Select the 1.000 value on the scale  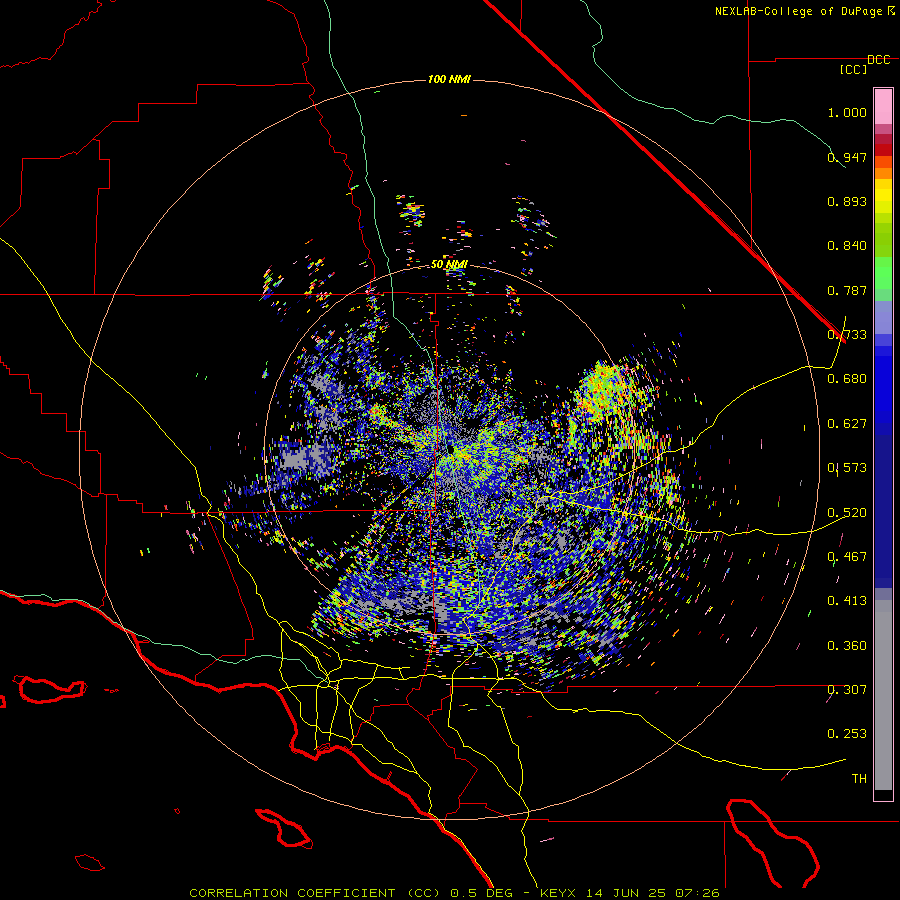(x=847, y=112)
